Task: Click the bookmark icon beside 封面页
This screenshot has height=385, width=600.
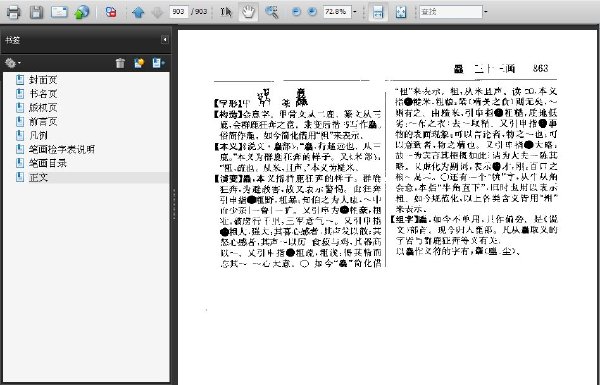Action: click(x=20, y=80)
